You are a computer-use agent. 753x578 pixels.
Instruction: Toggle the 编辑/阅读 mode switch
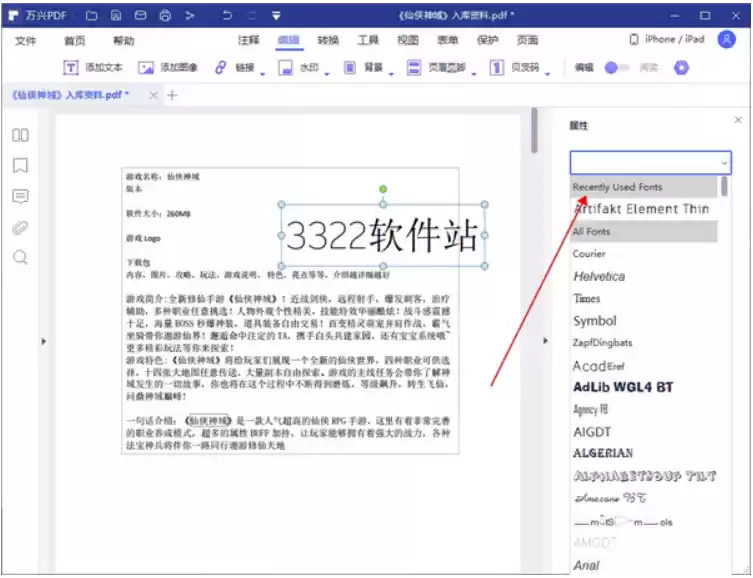[617, 68]
